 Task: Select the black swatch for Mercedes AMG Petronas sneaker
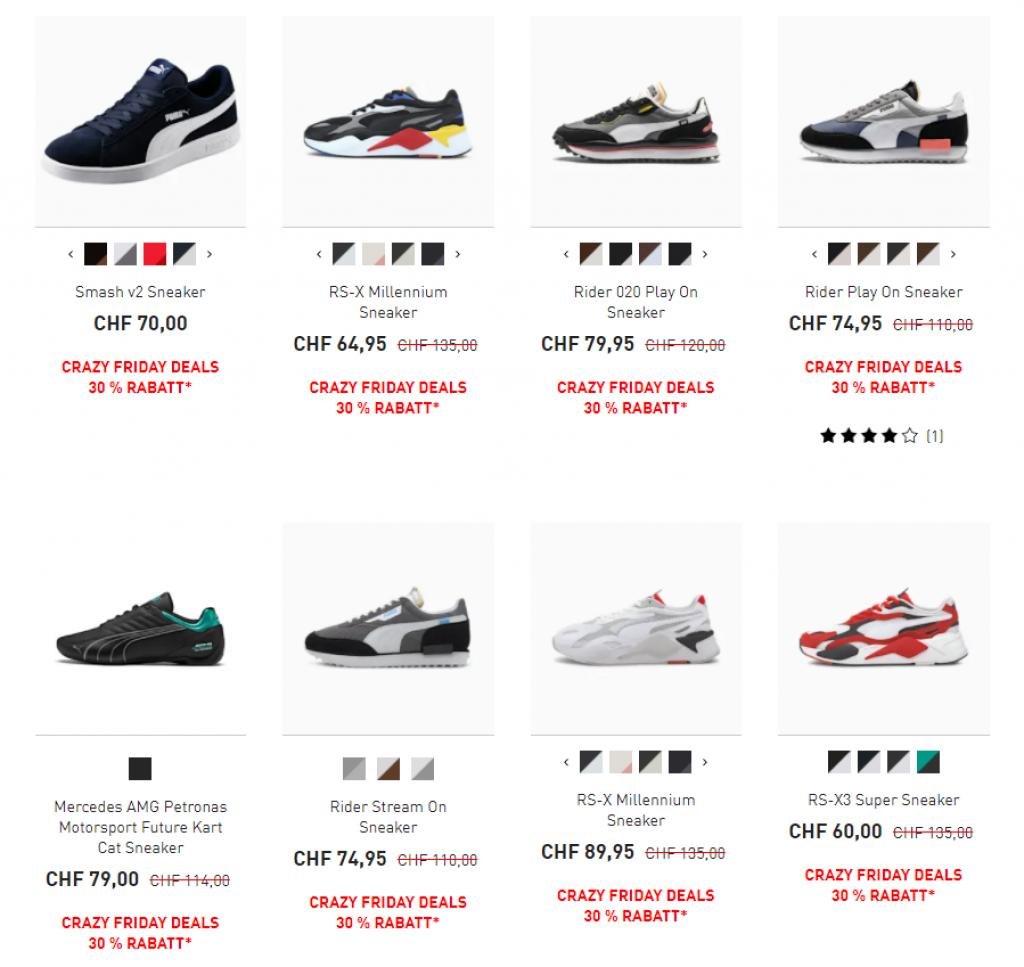[140, 769]
